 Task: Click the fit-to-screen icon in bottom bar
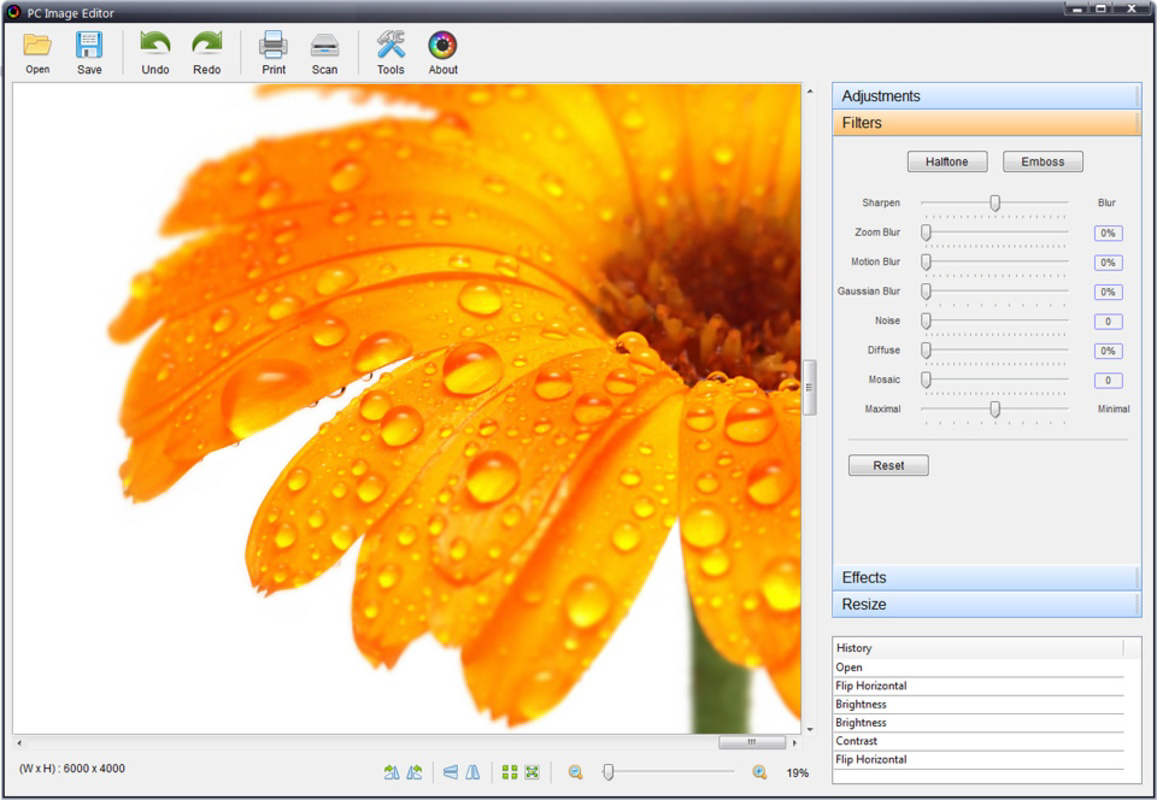tap(532, 772)
